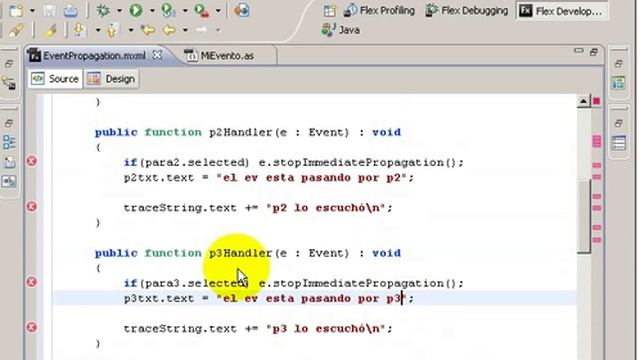Click the Back navigation arrow
This screenshot has width=640, height=360.
pos(169,30)
